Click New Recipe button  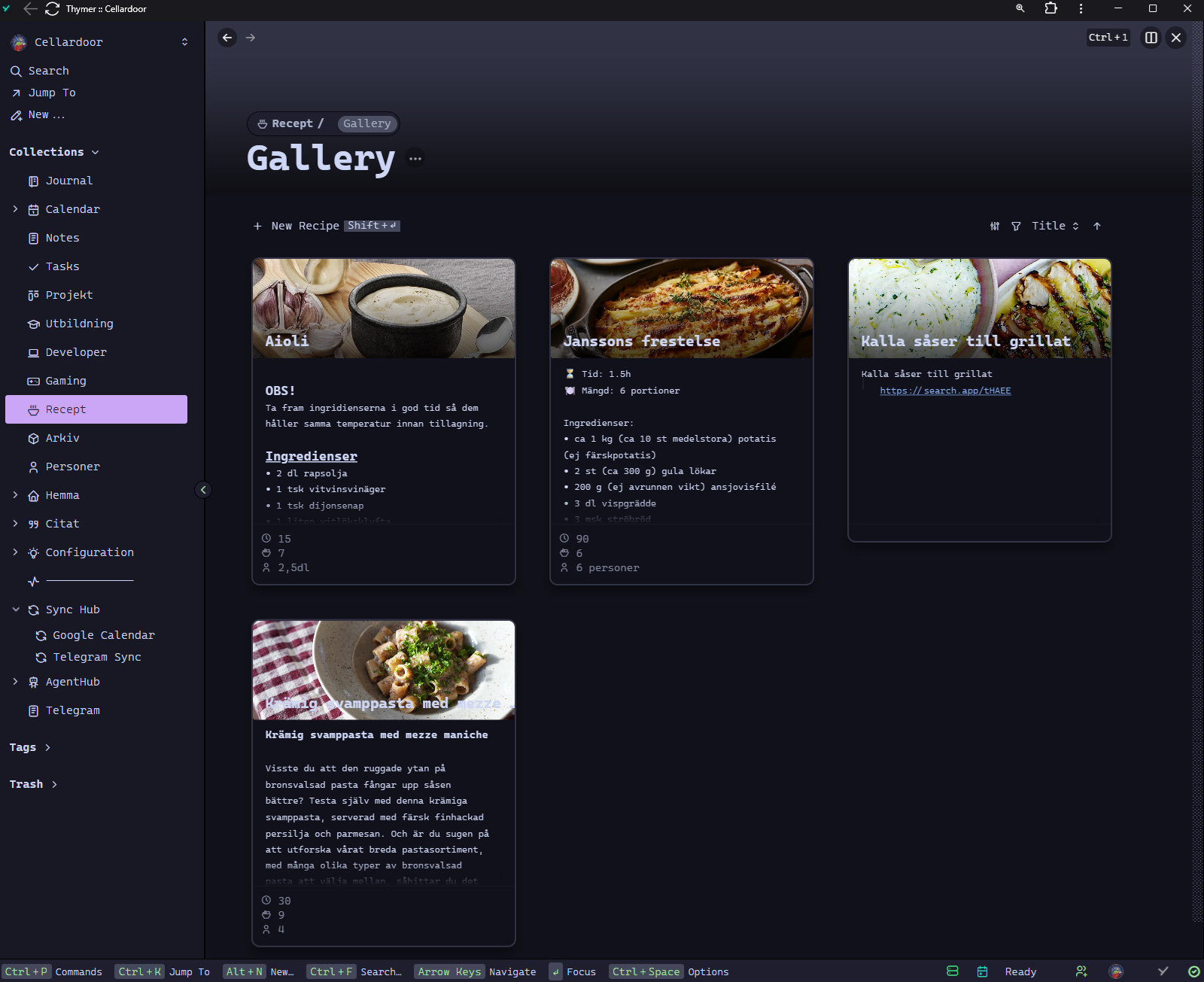(327, 226)
